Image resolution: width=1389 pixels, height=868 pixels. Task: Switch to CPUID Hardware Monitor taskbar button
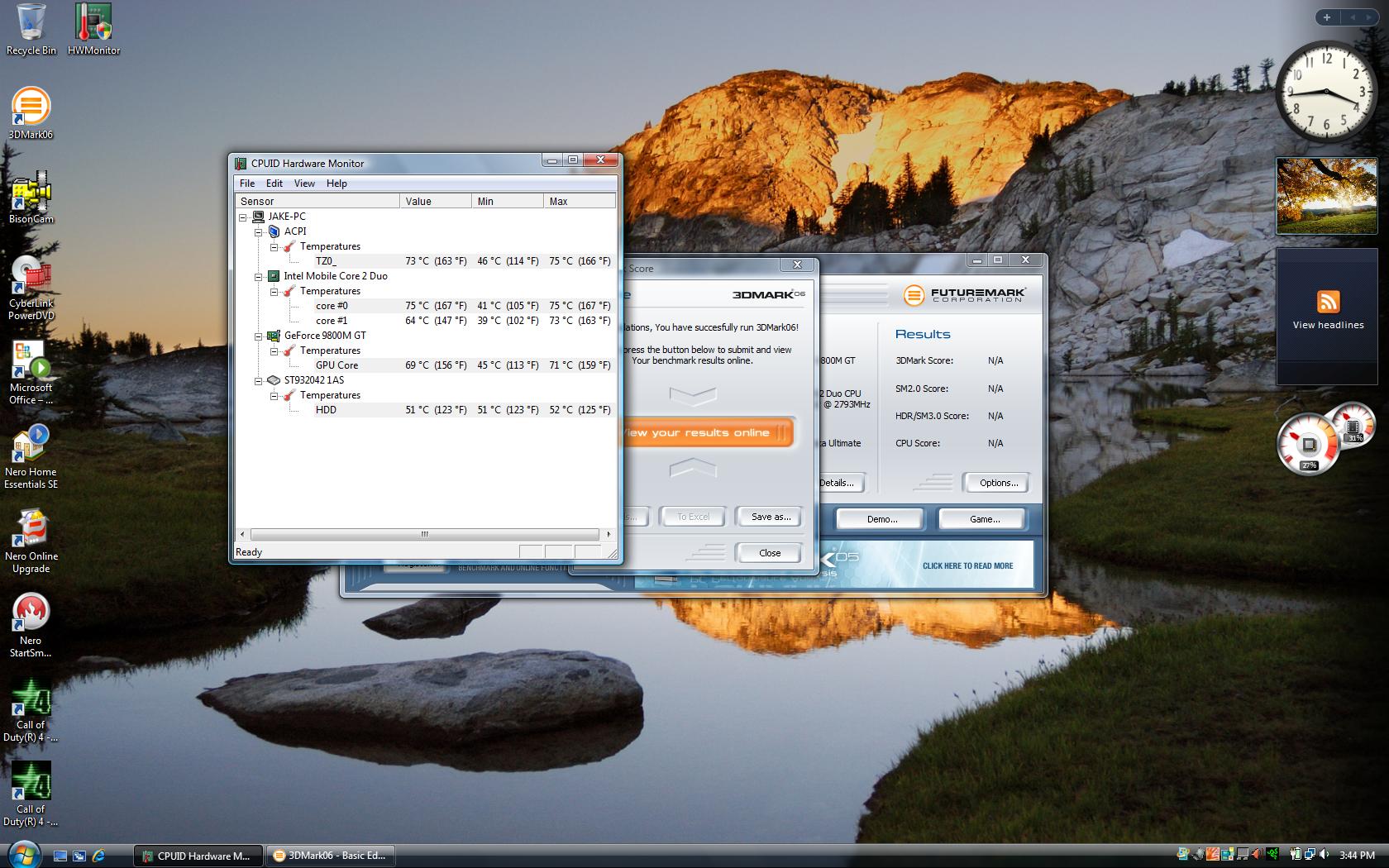click(x=198, y=856)
